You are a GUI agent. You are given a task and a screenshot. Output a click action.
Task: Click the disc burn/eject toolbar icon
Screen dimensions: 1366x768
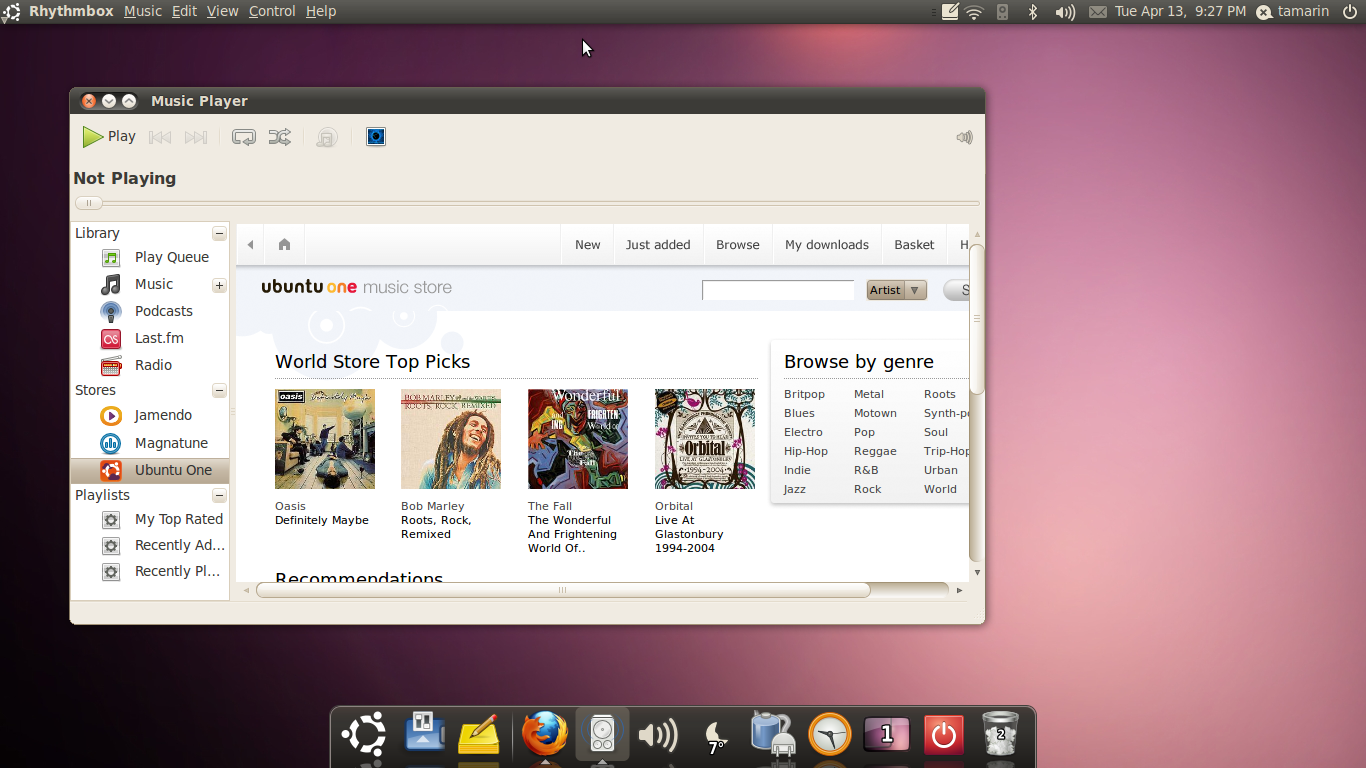[x=326, y=137]
